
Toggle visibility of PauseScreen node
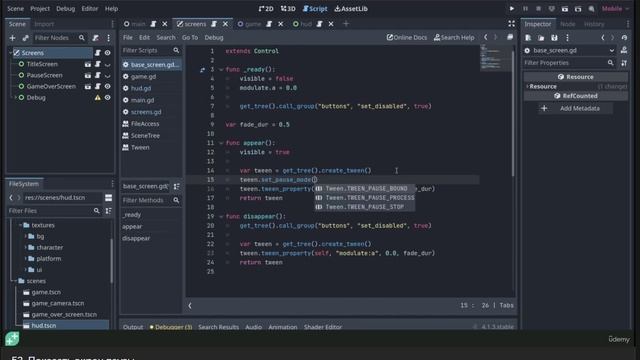[x=107, y=75]
